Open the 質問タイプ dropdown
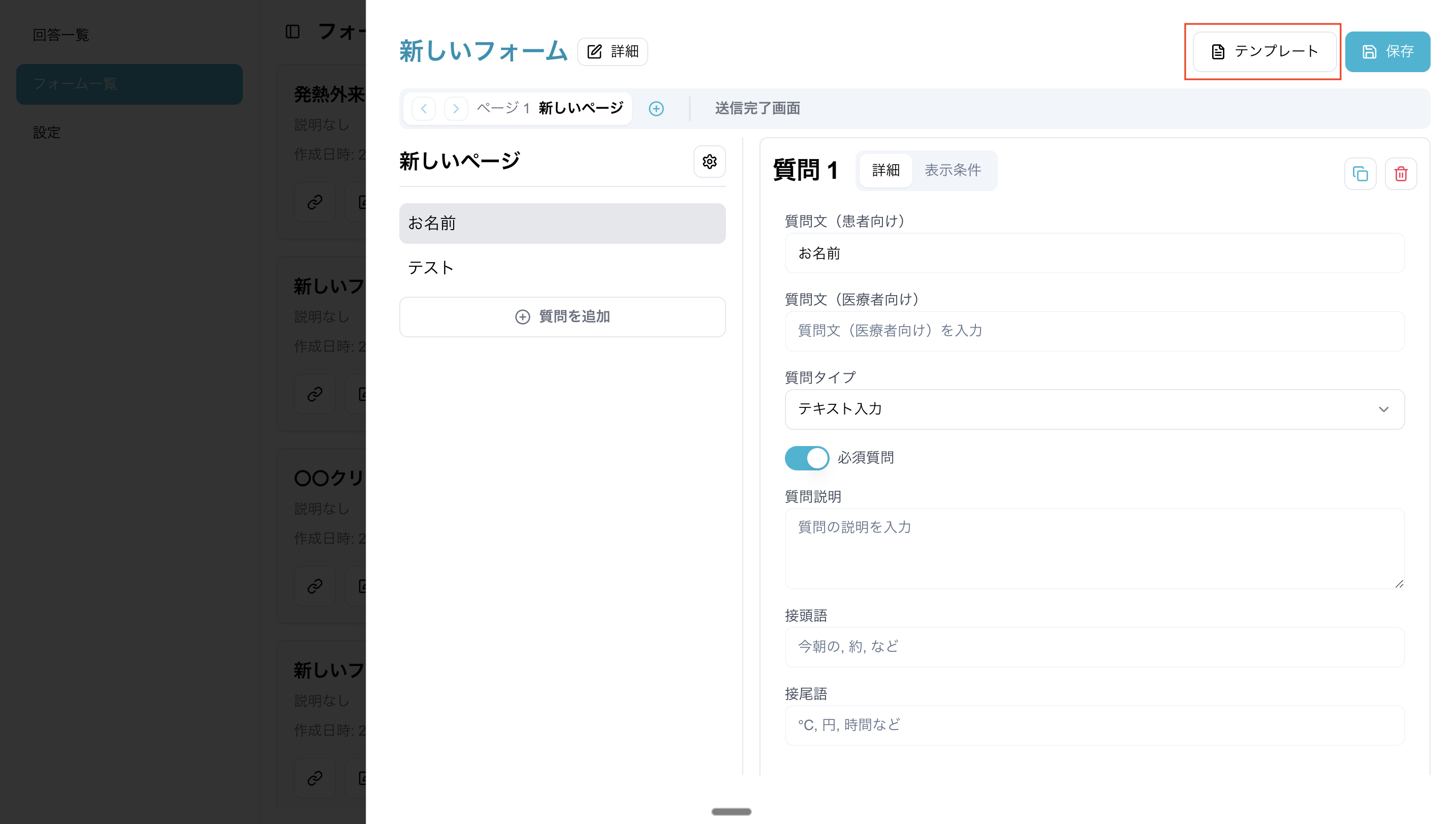 [x=1094, y=409]
